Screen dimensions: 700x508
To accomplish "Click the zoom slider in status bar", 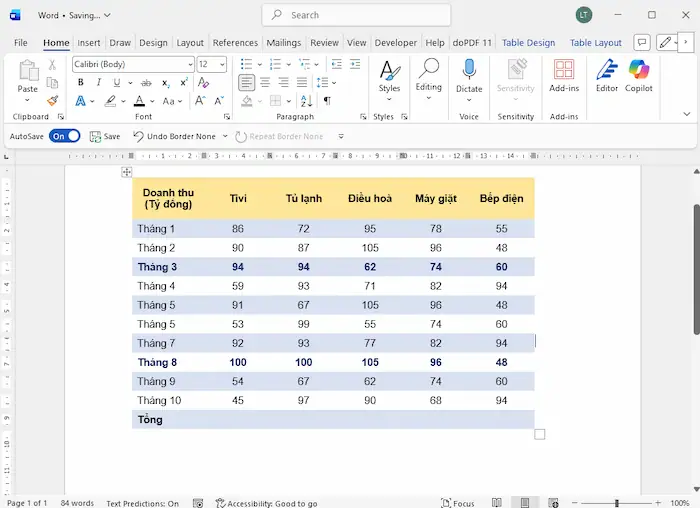I will [617, 503].
